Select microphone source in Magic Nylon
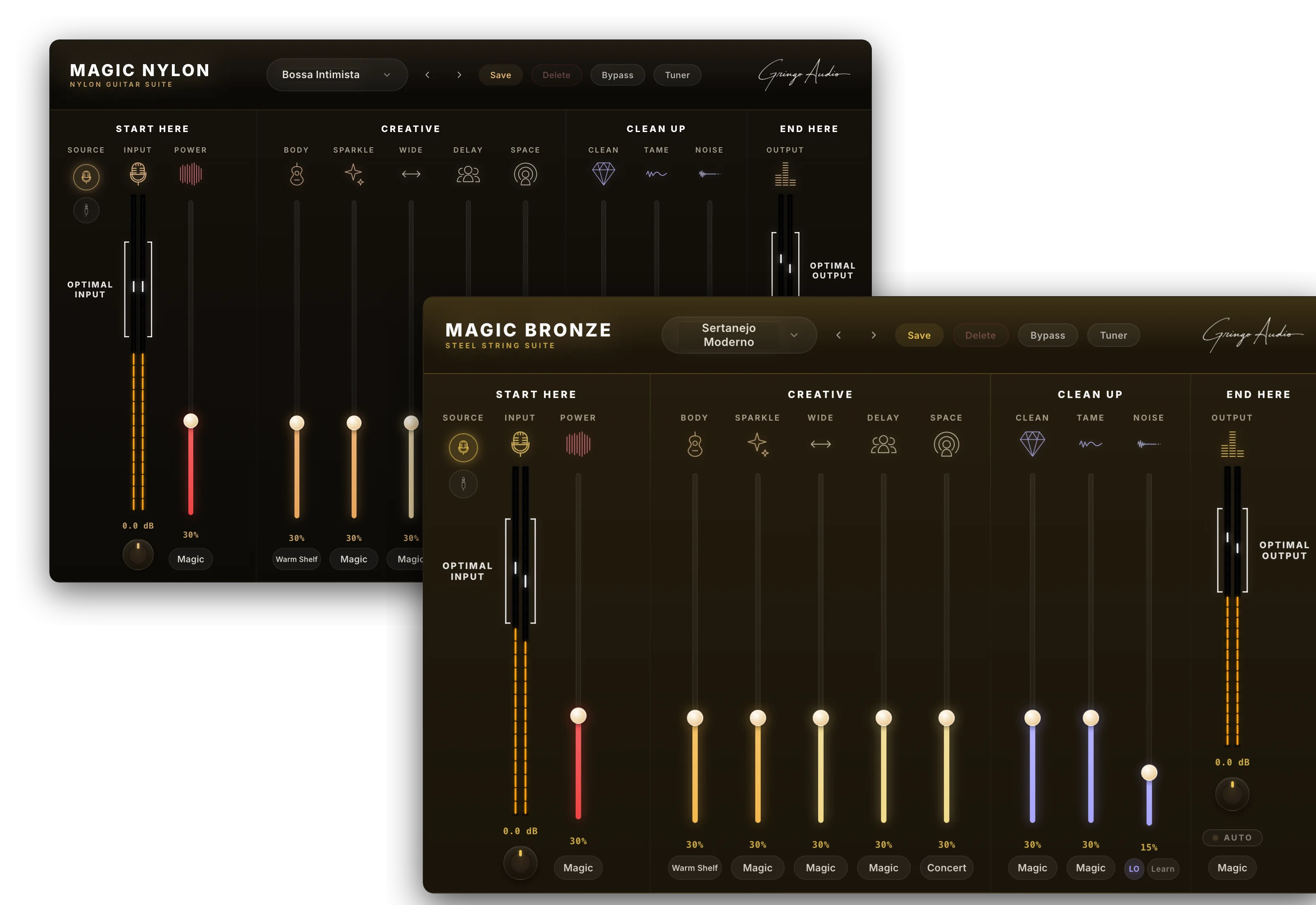Viewport: 1316px width, 905px height. (x=86, y=177)
